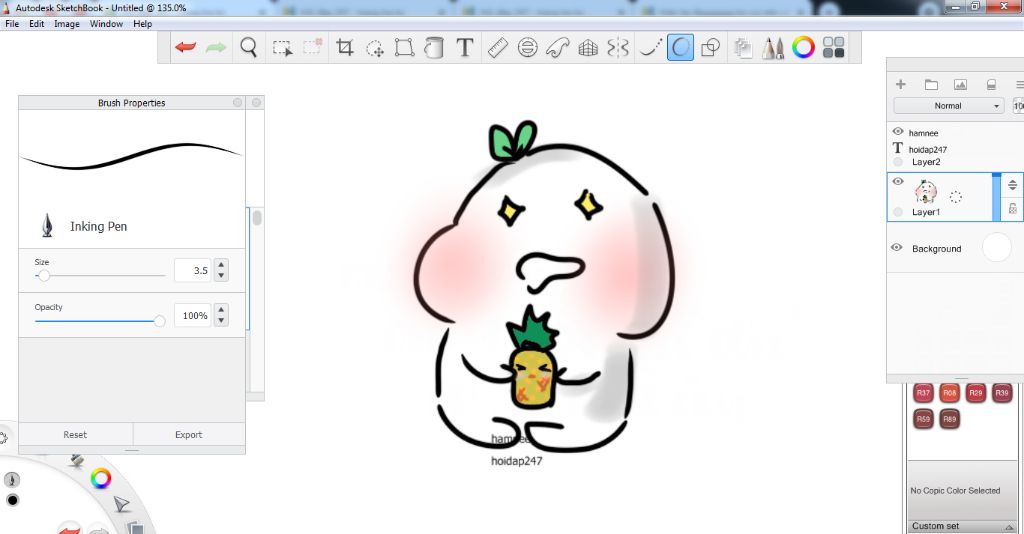The image size is (1024, 534).
Task: Open the Color Wheel in top toolbar
Action: (803, 47)
